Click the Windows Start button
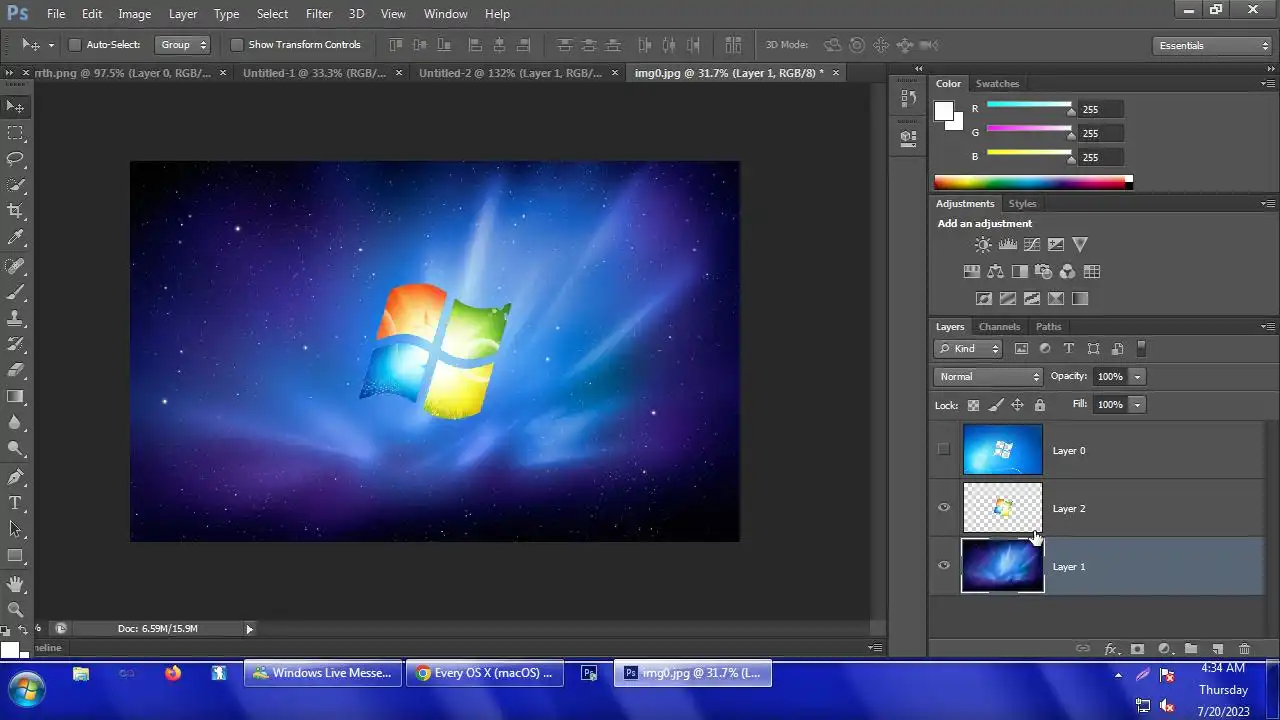This screenshot has height=720, width=1280. tap(26, 688)
